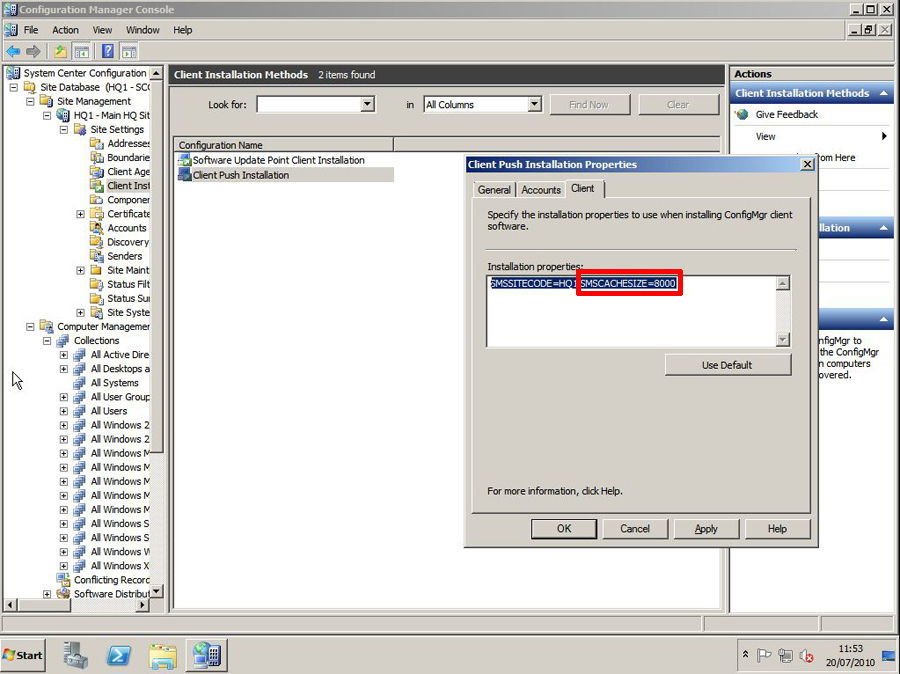900x674 pixels.
Task: Open the View menu in menu bar
Action: click(x=102, y=30)
